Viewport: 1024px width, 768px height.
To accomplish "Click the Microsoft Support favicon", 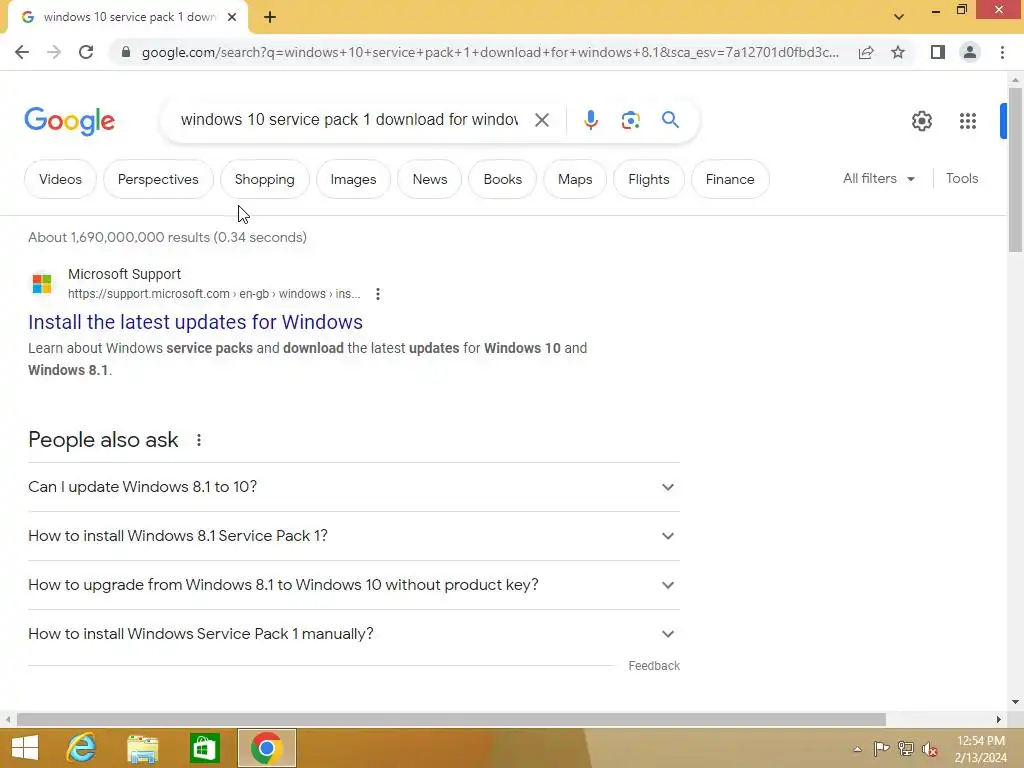I will 42,283.
